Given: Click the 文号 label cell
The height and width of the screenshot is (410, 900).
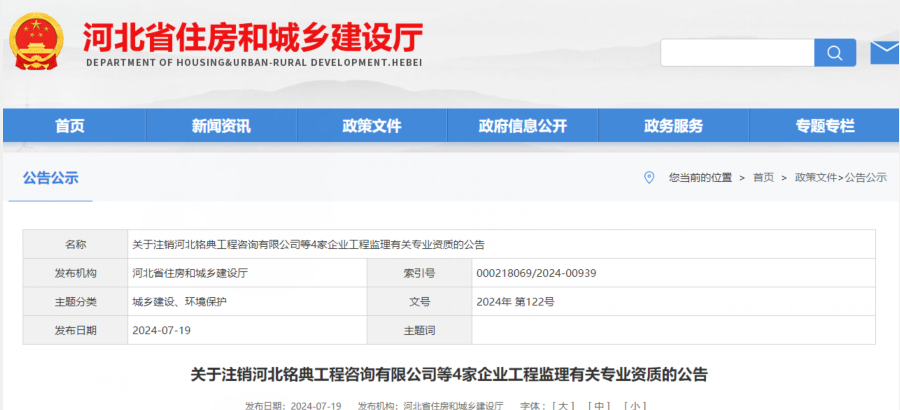Looking at the screenshot, I should [420, 302].
